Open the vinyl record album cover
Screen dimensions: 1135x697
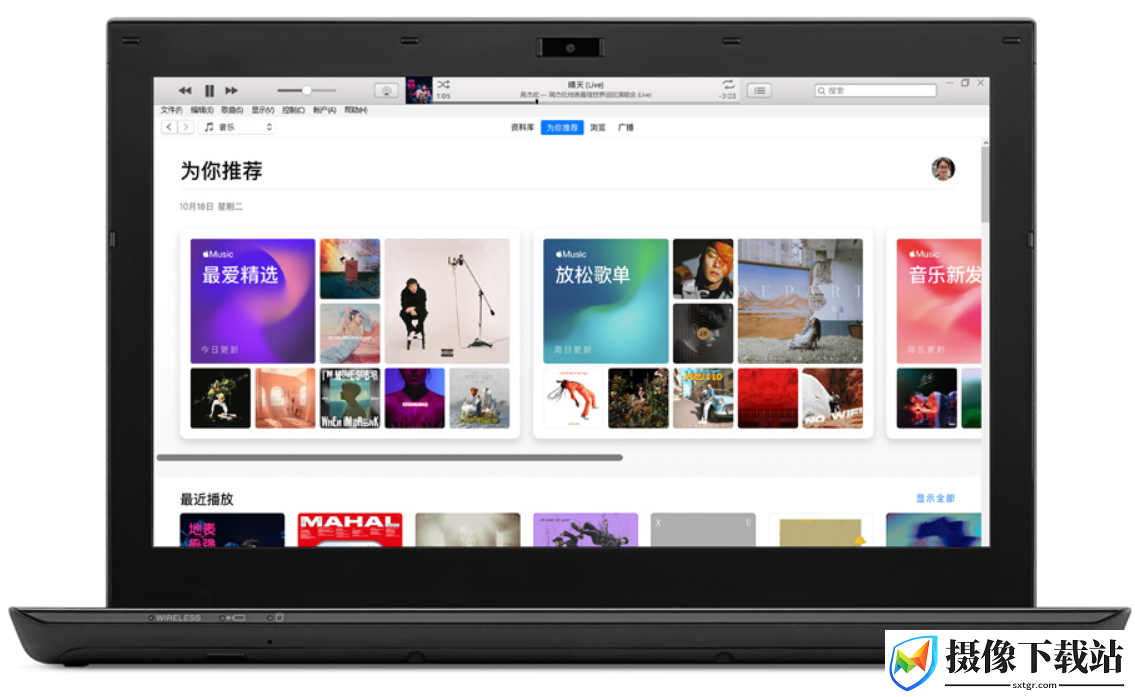(x=703, y=333)
